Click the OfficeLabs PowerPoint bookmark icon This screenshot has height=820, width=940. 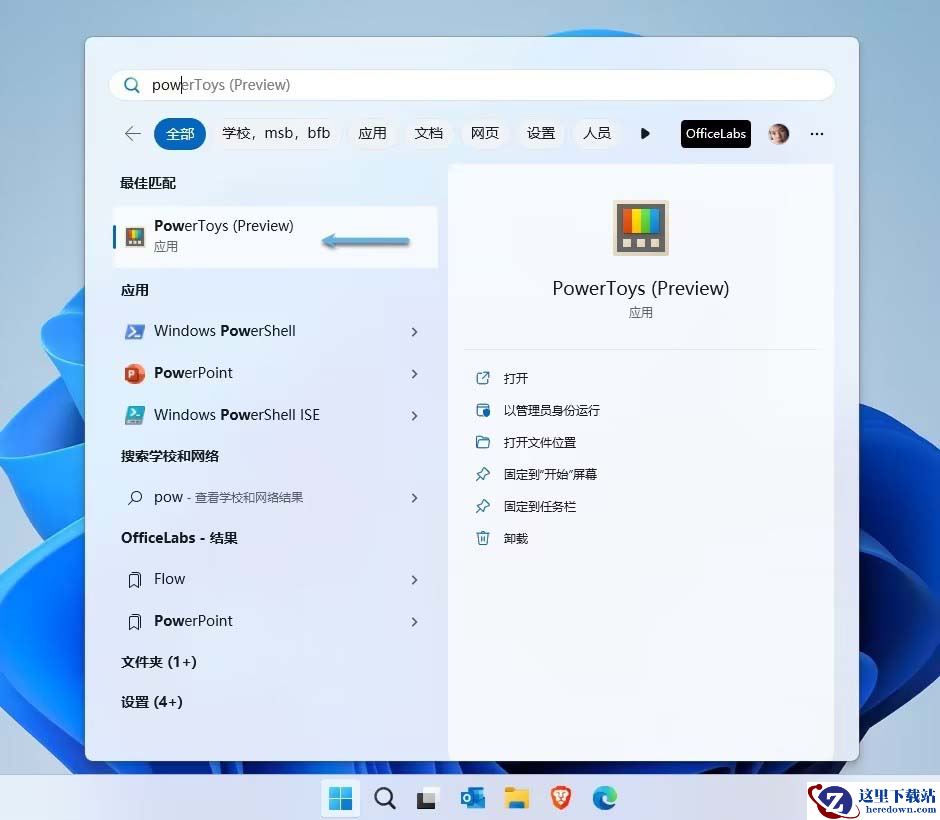point(135,622)
